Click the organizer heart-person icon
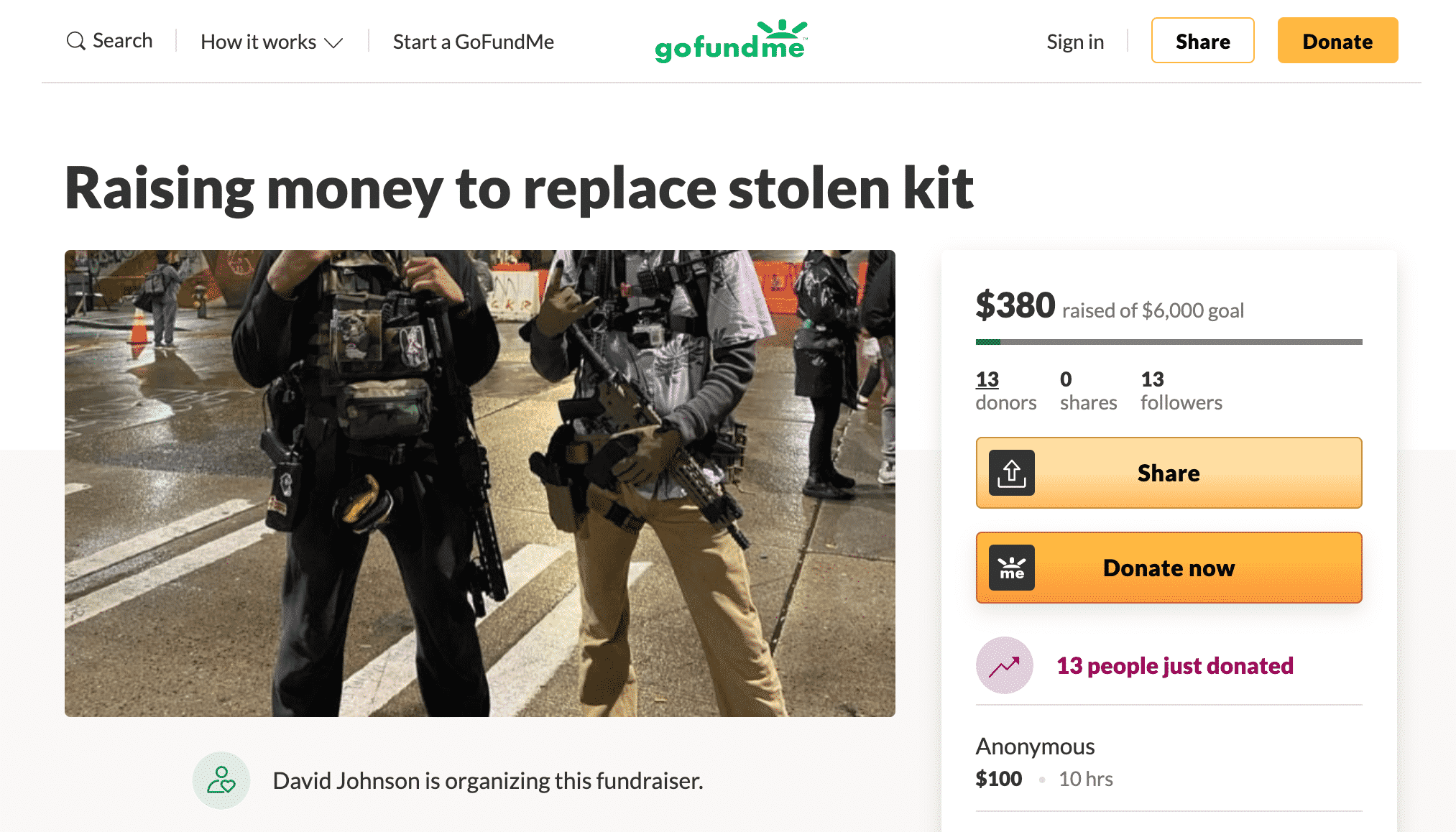Screen dimensions: 1456x832 click(221, 780)
